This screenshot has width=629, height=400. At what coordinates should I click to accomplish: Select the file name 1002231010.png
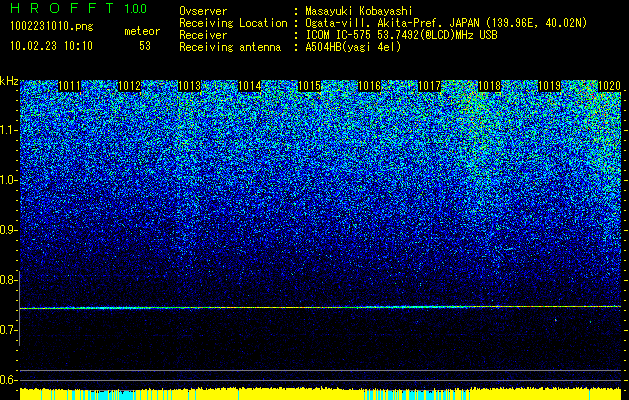[x=52, y=27]
